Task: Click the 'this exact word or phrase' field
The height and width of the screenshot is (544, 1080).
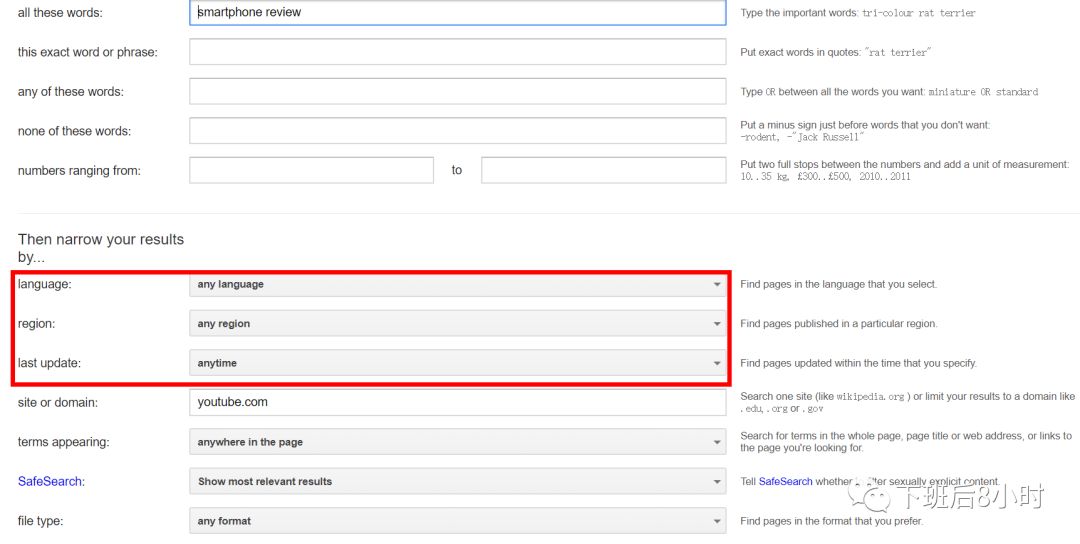Action: pos(457,52)
